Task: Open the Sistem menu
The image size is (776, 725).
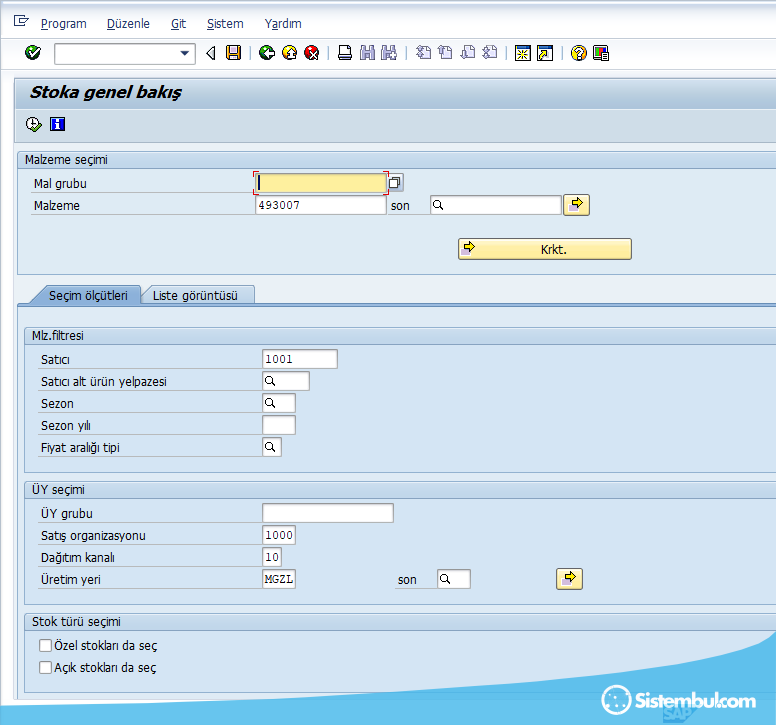Action: click(225, 23)
